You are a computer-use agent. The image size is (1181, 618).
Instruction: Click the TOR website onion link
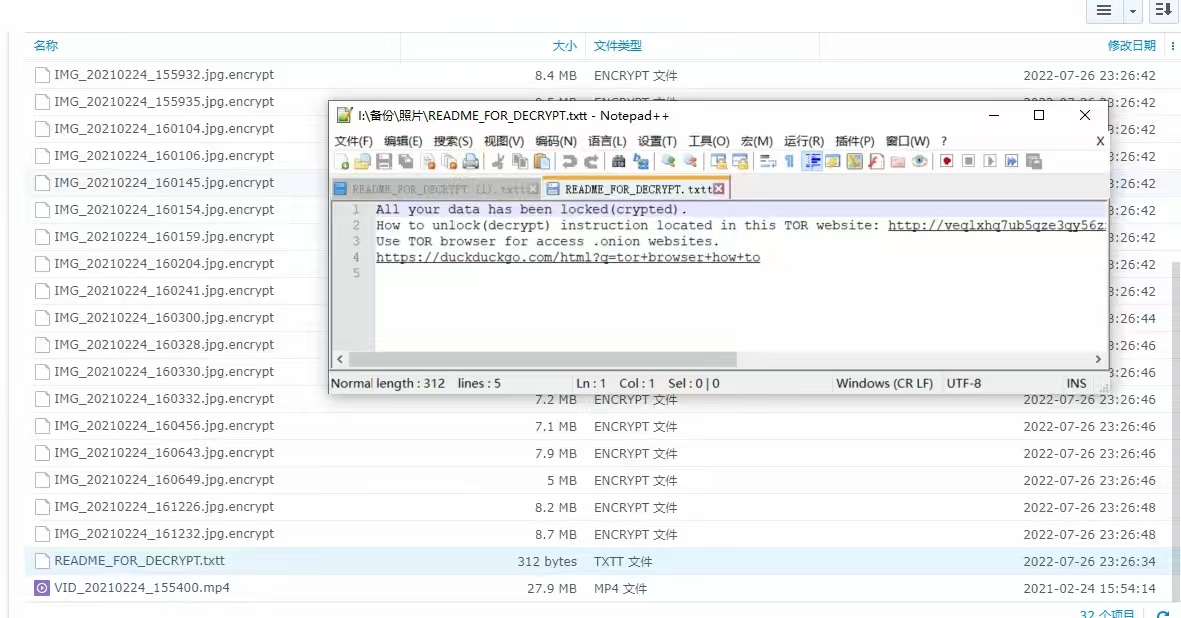pyautogui.click(x=996, y=225)
